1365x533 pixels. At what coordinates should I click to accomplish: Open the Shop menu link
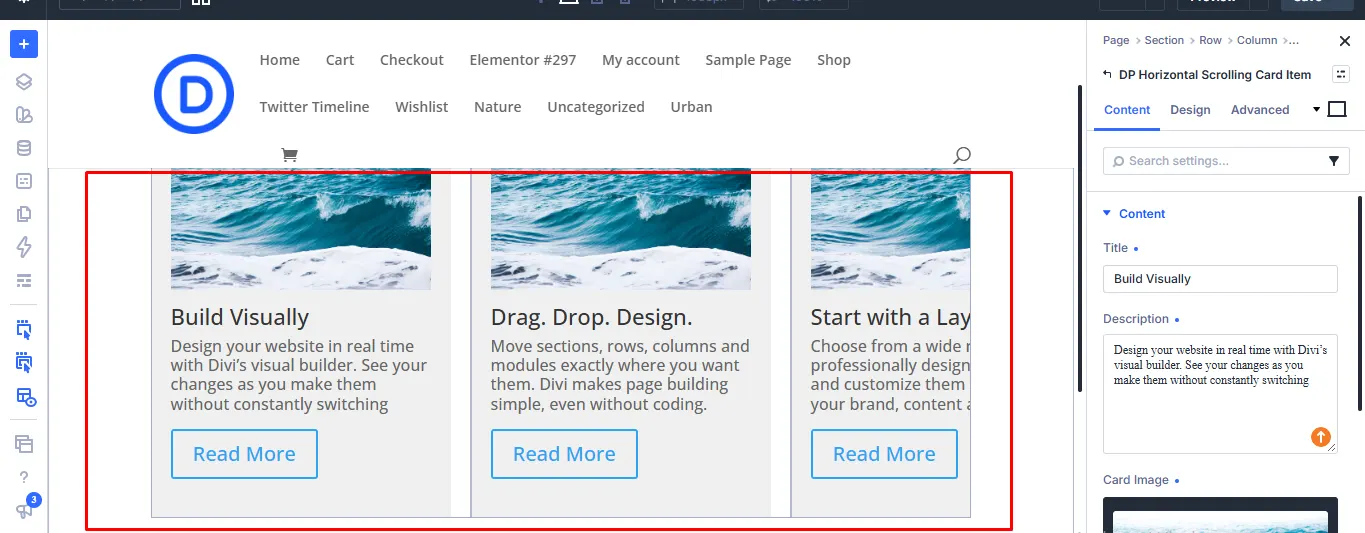[x=834, y=60]
